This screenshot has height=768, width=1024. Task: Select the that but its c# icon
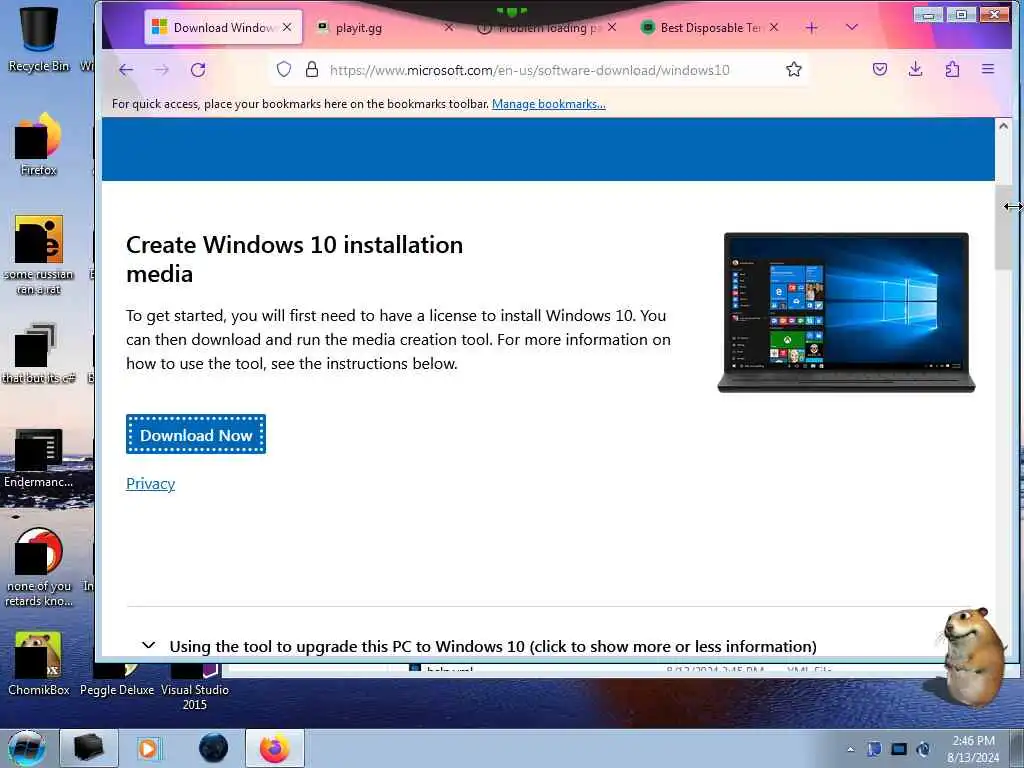pyautogui.click(x=39, y=353)
